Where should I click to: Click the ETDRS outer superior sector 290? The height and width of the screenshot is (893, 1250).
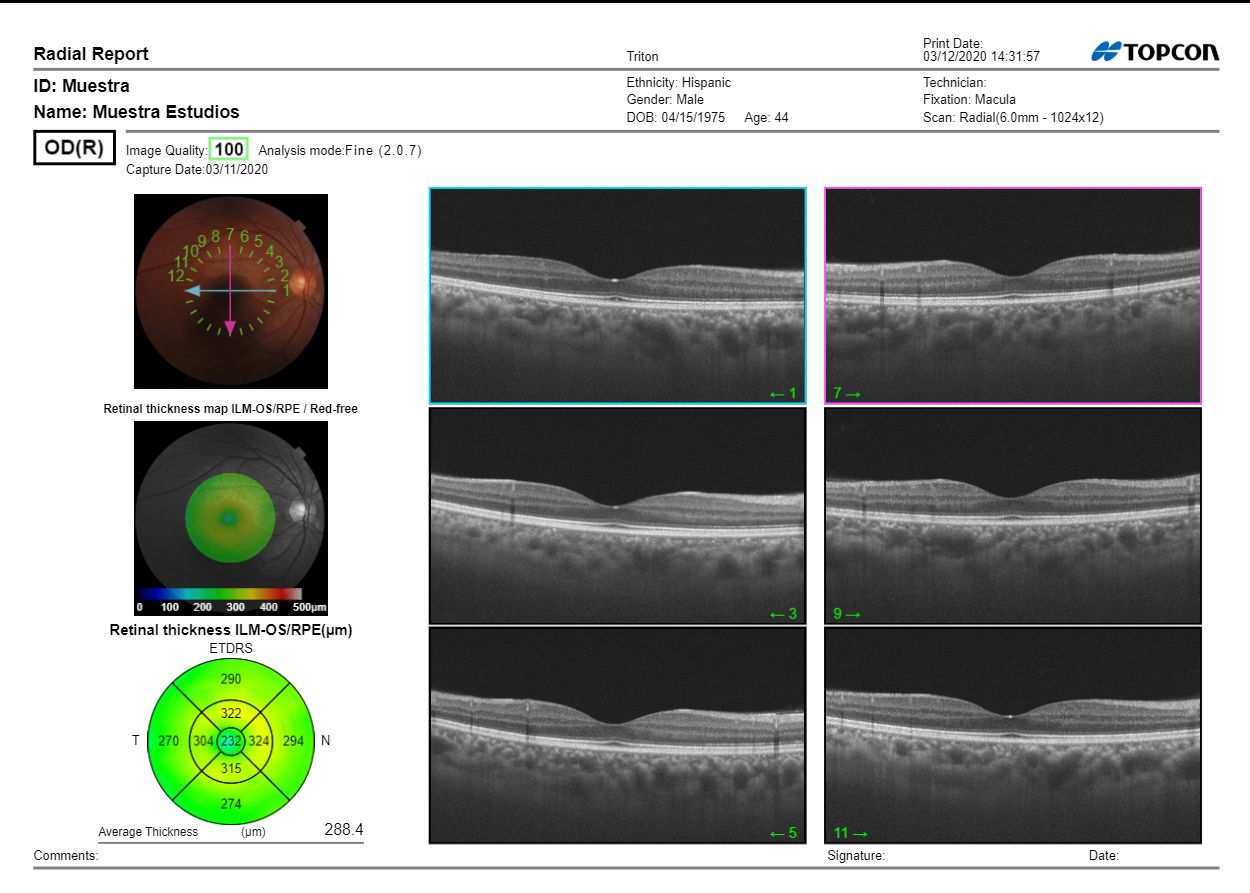[231, 679]
